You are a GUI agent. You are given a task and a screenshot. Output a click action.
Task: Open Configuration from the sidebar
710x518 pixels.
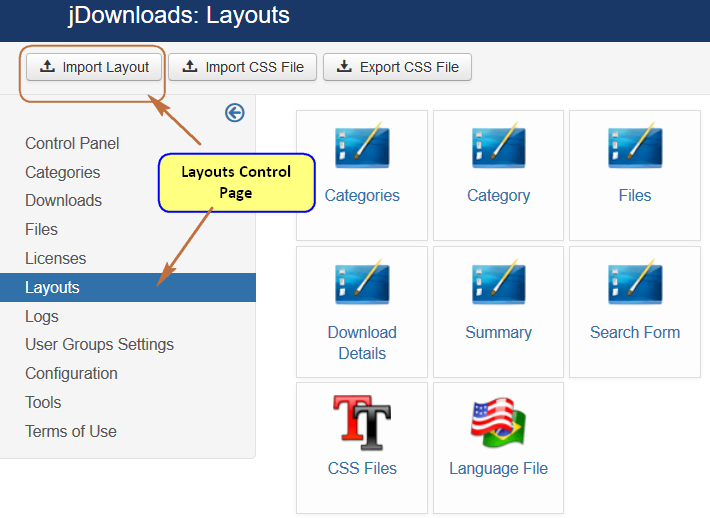coord(71,374)
